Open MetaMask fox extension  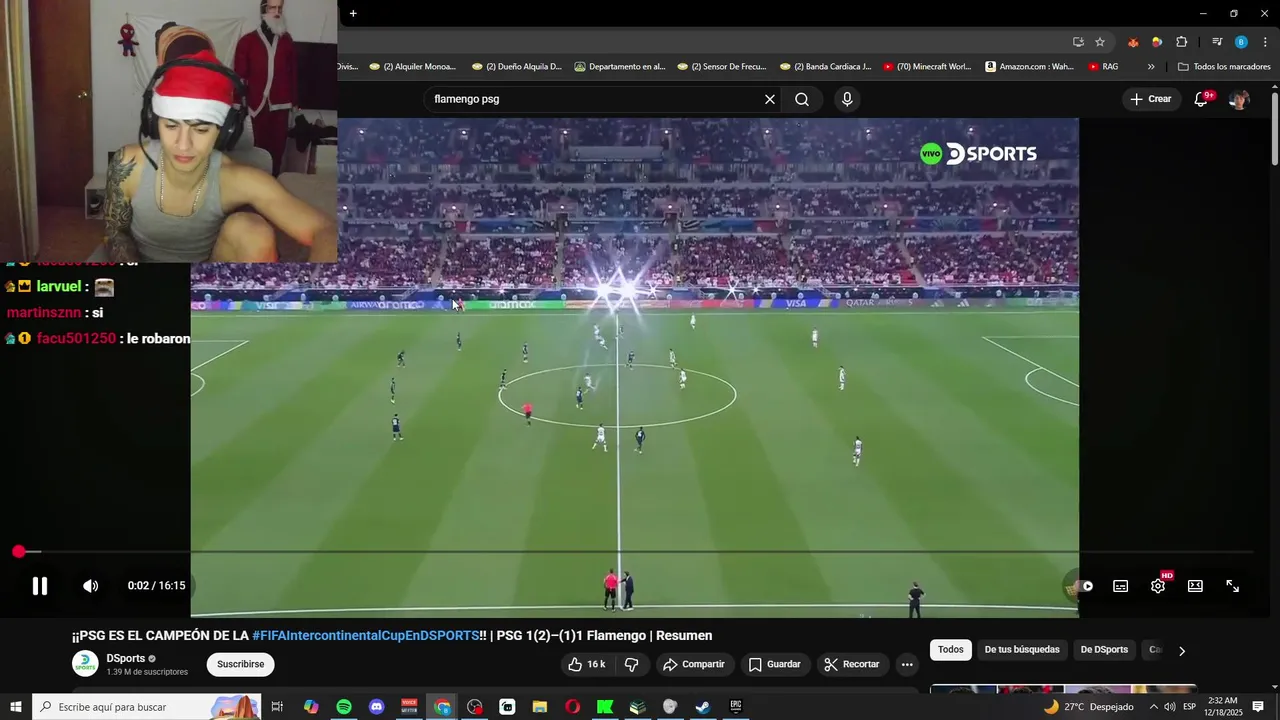1133,42
